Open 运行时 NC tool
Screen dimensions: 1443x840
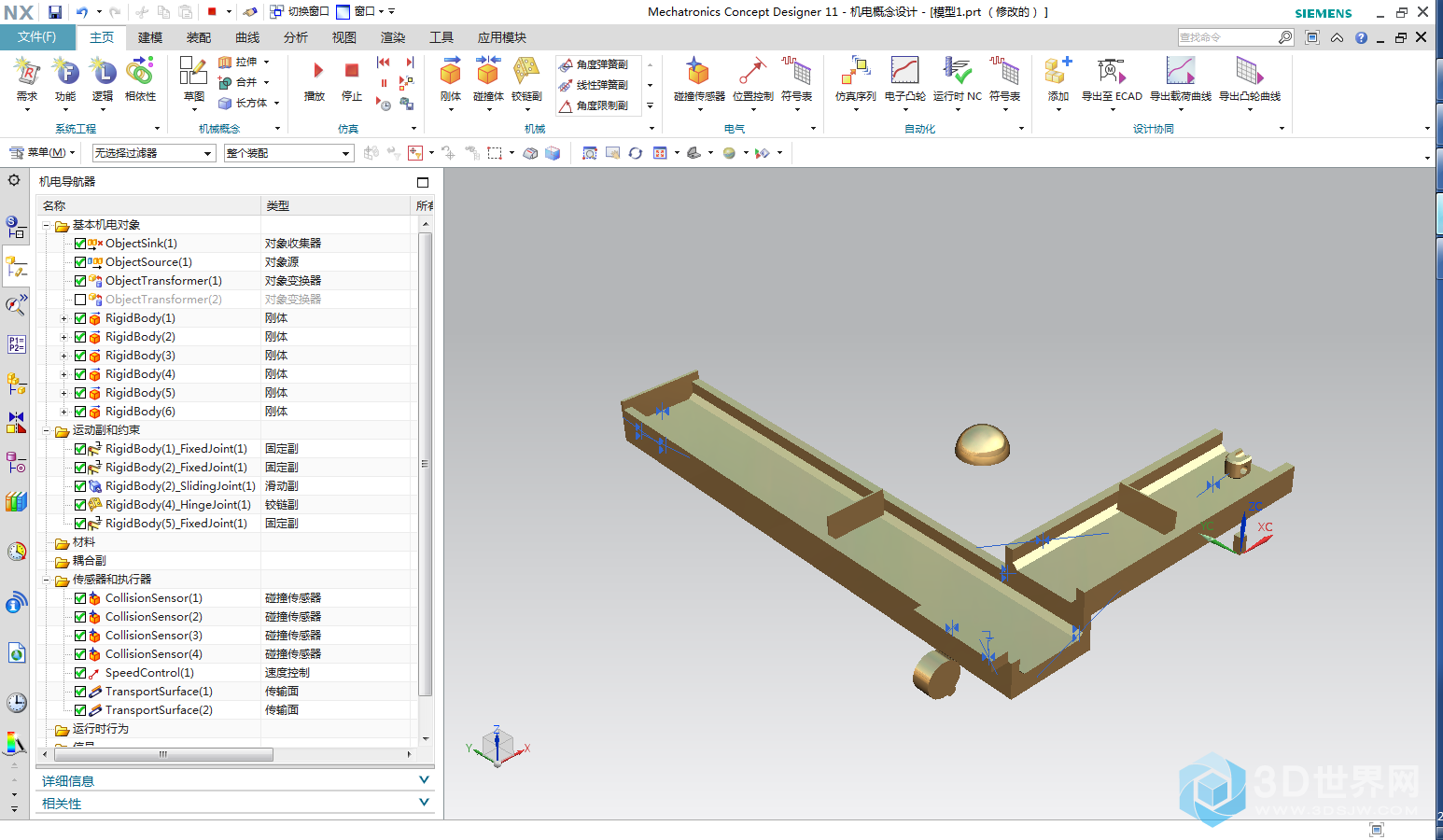(x=957, y=78)
